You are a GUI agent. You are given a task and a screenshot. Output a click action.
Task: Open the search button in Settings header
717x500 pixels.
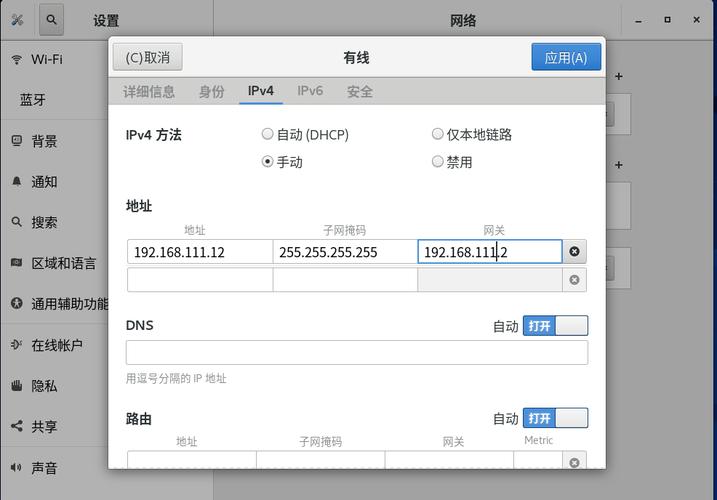[51, 20]
